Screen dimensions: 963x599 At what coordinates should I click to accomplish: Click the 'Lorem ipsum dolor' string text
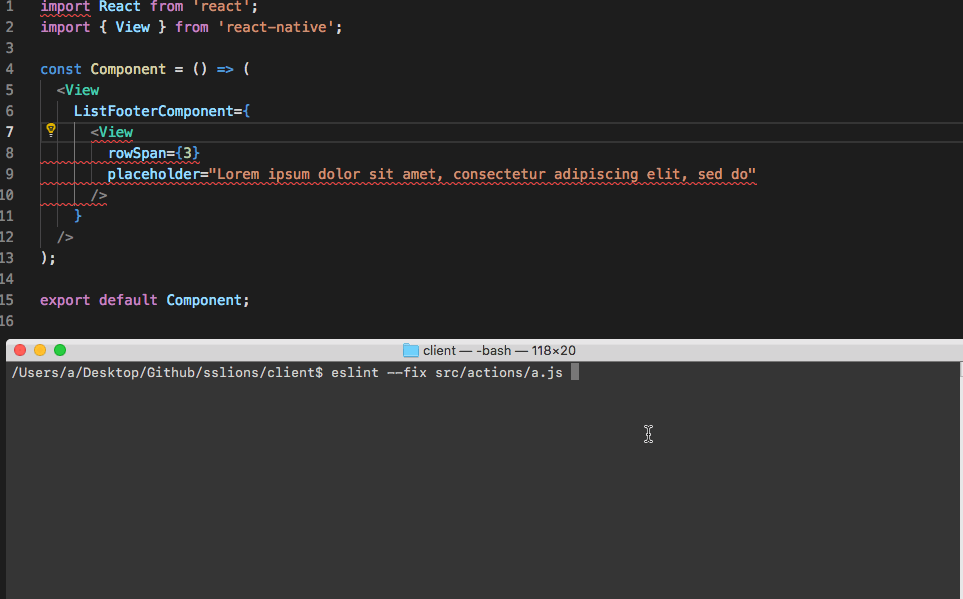pos(289,174)
